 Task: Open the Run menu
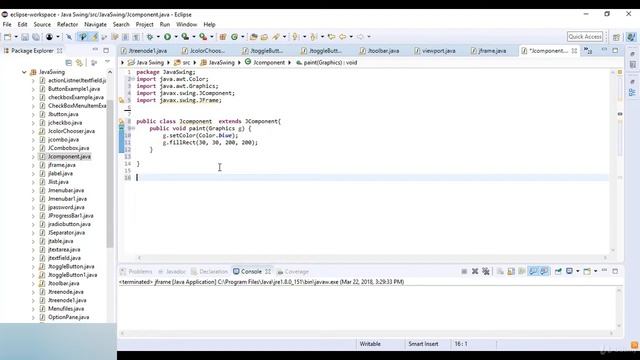point(164,24)
